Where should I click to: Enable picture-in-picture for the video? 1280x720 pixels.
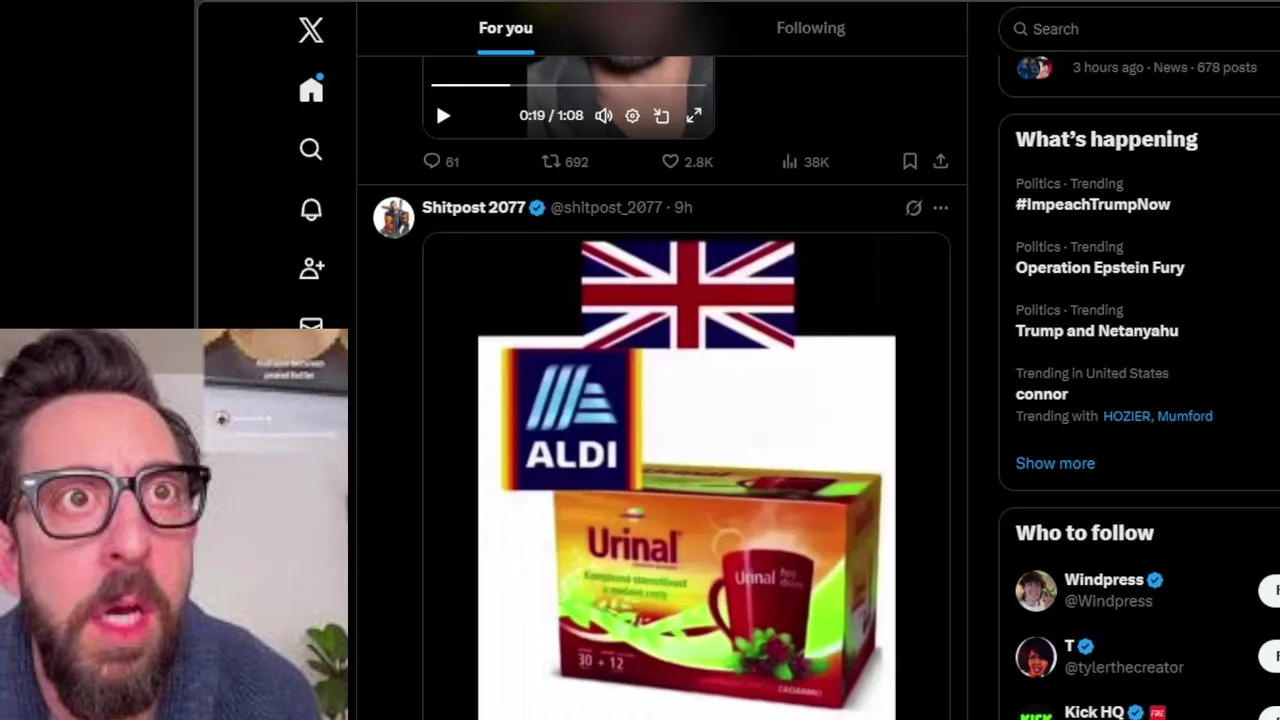coord(661,116)
